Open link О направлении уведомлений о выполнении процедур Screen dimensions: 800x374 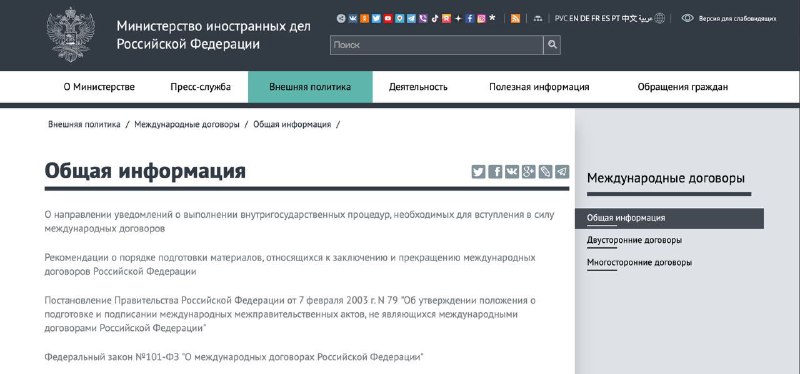click(x=299, y=222)
